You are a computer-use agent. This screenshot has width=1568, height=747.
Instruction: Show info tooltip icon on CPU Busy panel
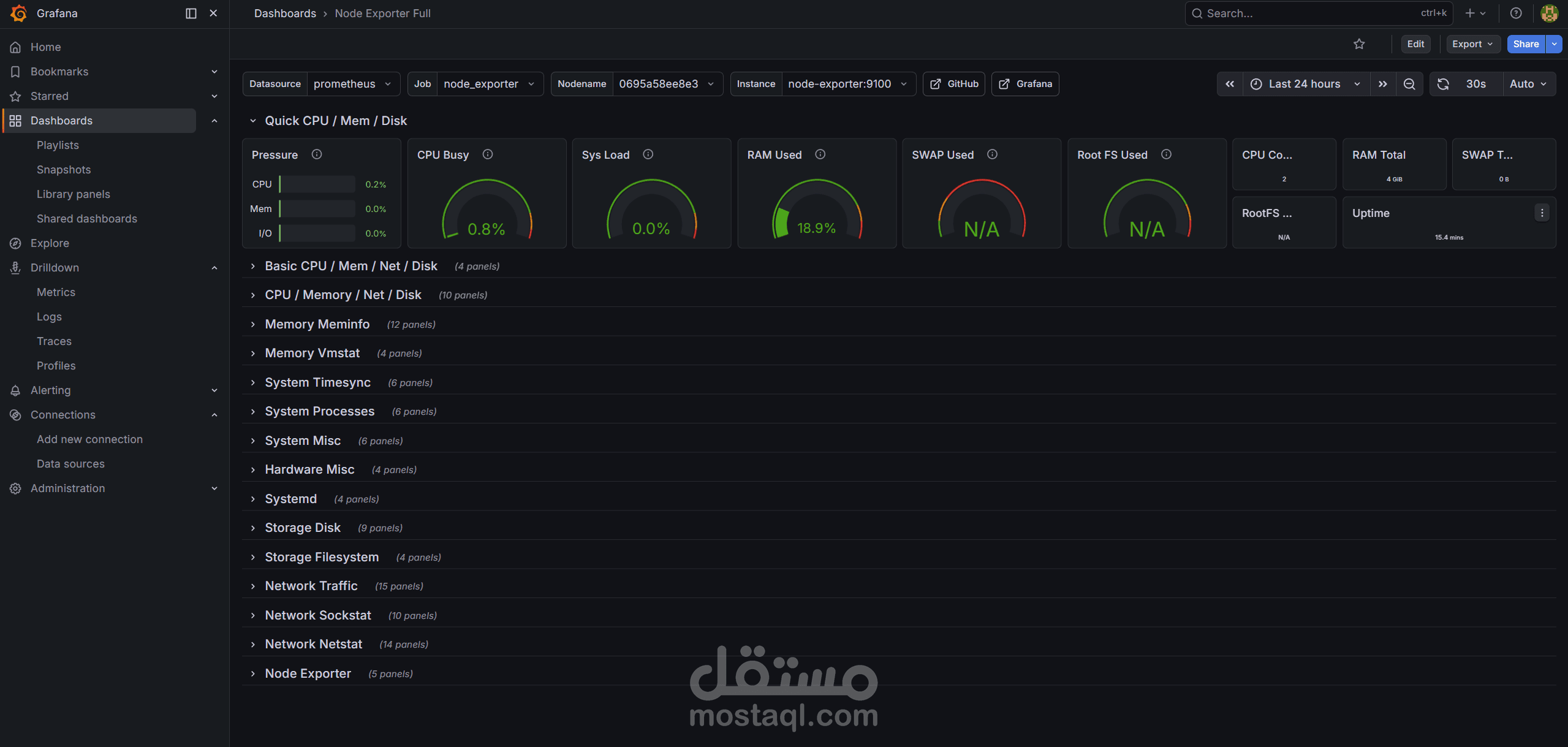(x=487, y=154)
